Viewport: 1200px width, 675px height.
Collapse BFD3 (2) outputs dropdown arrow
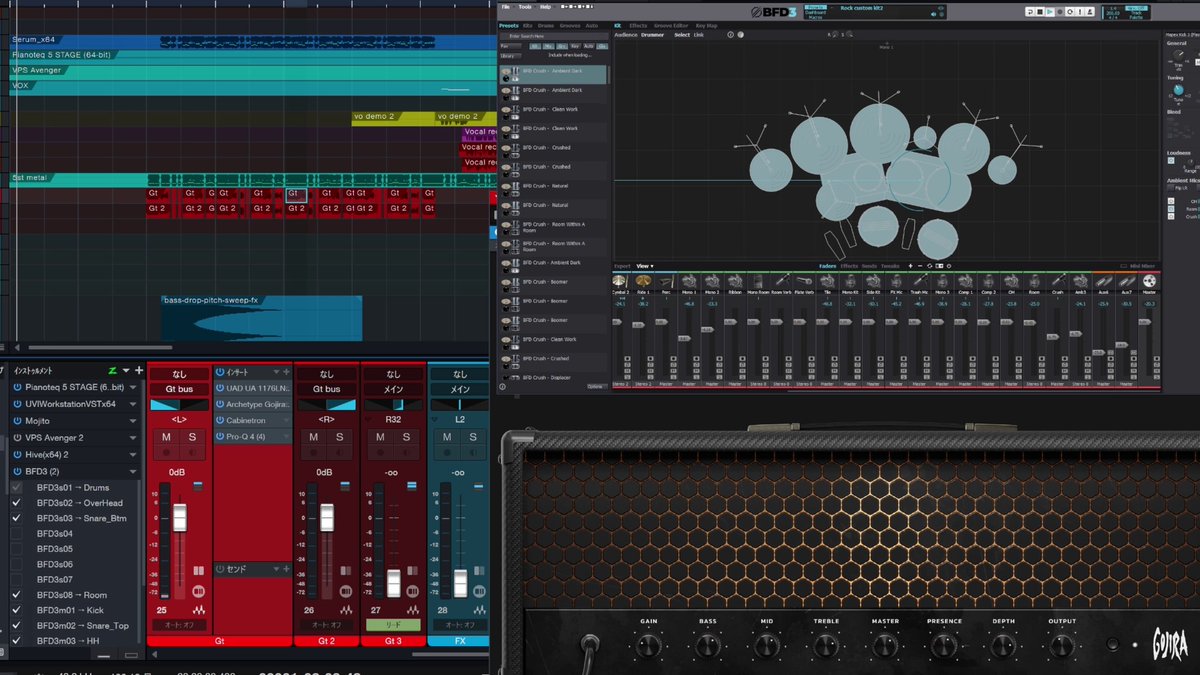pos(133,471)
